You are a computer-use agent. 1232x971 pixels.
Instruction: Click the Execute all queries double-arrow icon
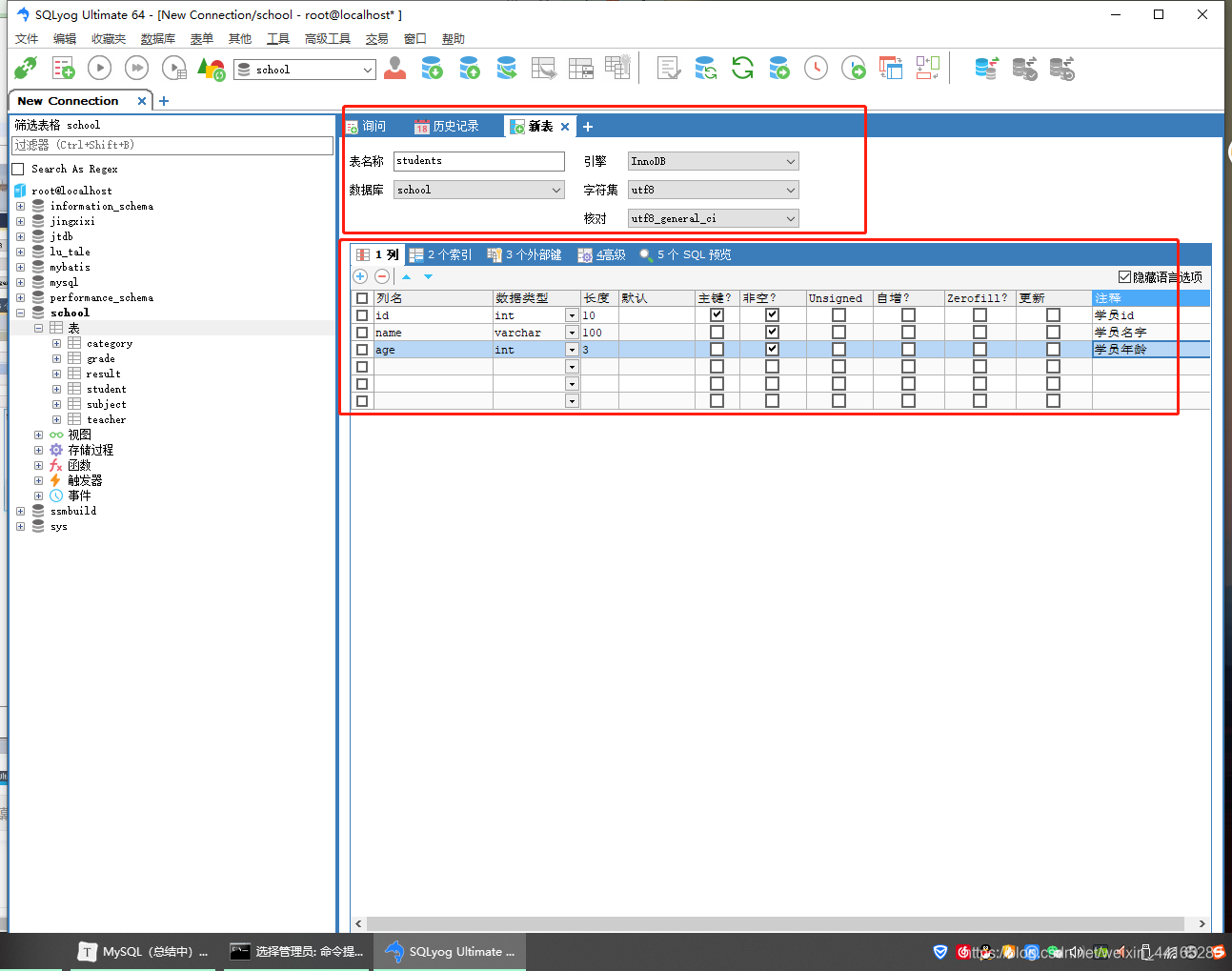[x=136, y=68]
